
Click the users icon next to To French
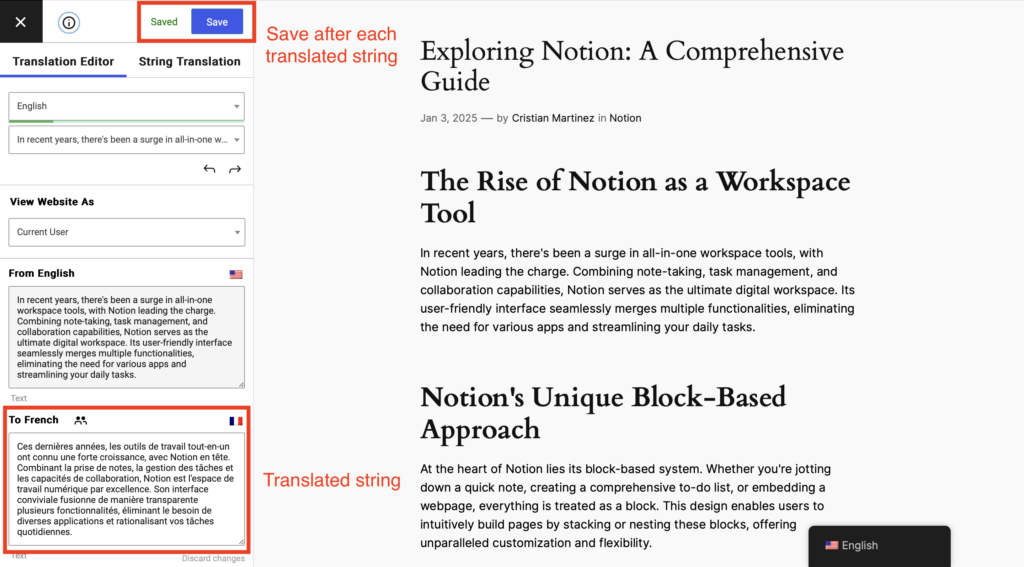[x=80, y=420]
